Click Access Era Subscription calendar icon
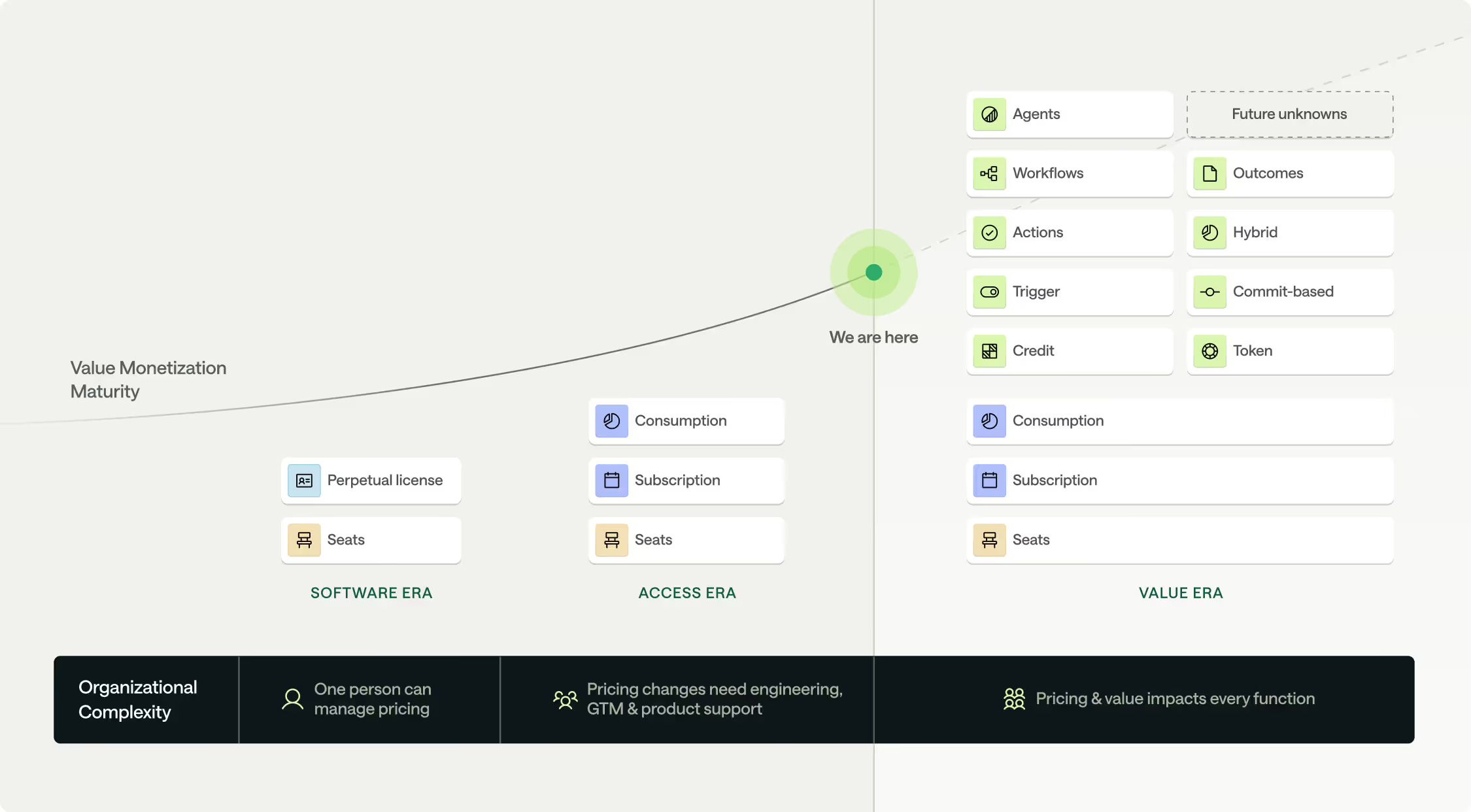Viewport: 1471px width, 812px height. (611, 481)
